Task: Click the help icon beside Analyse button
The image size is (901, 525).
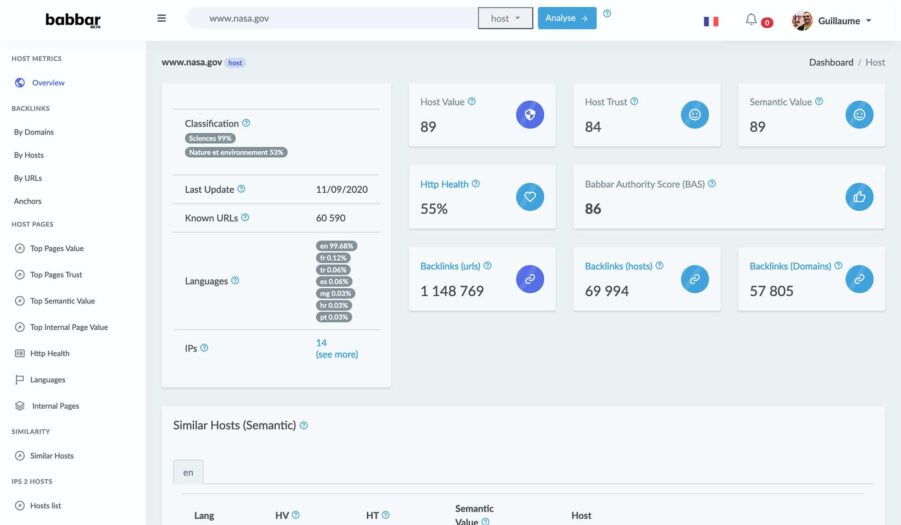Action: point(607,13)
